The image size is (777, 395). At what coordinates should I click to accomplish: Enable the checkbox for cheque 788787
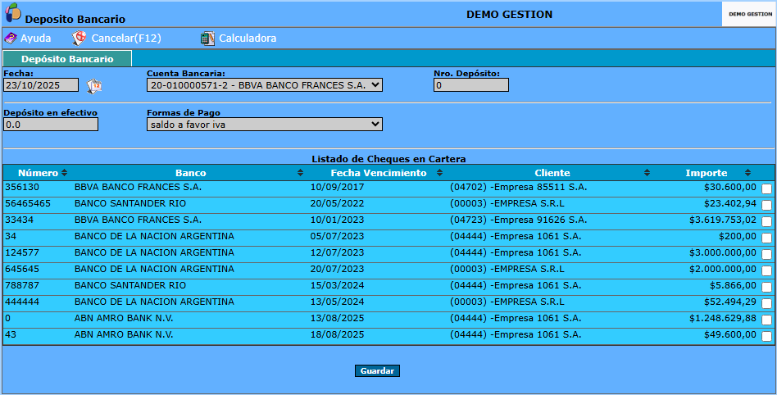pos(767,287)
